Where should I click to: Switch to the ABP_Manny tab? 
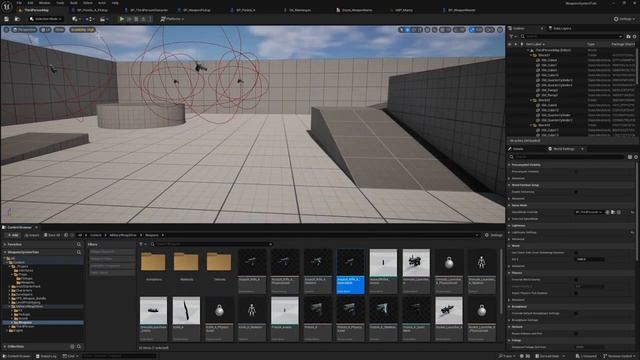(x=404, y=10)
